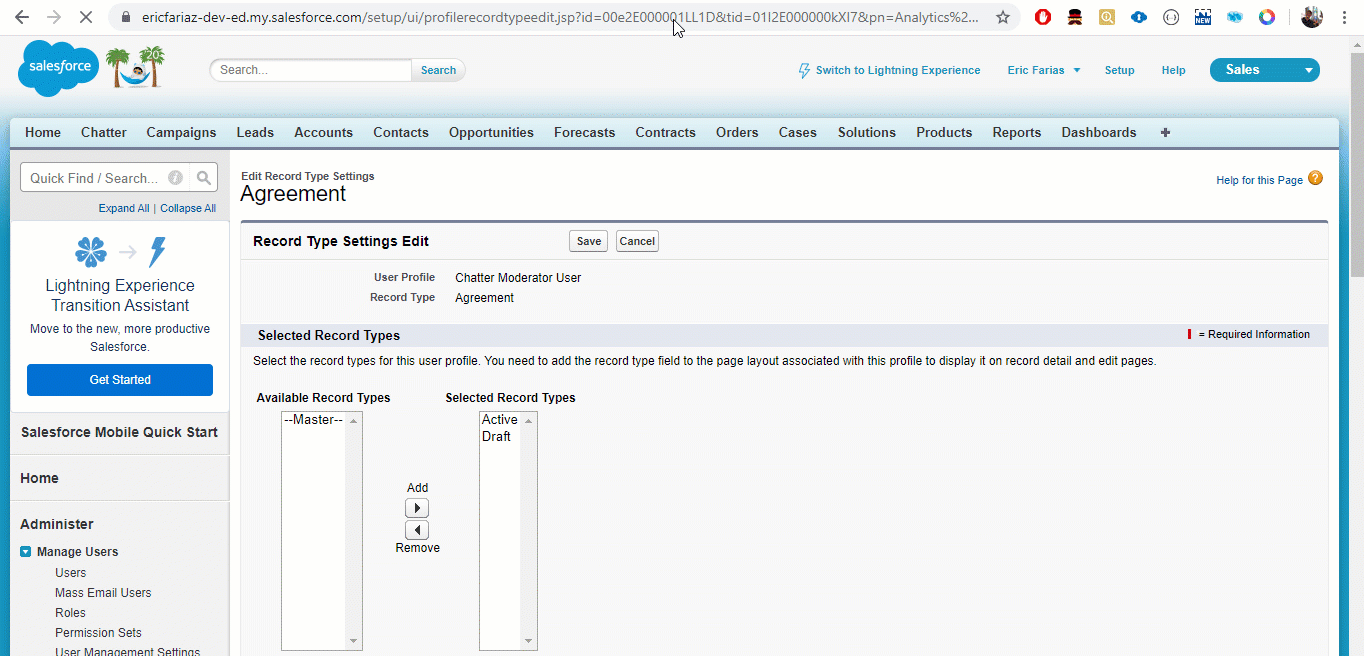Click the Quick Find magnifier icon
1364x656 pixels.
[x=204, y=178]
